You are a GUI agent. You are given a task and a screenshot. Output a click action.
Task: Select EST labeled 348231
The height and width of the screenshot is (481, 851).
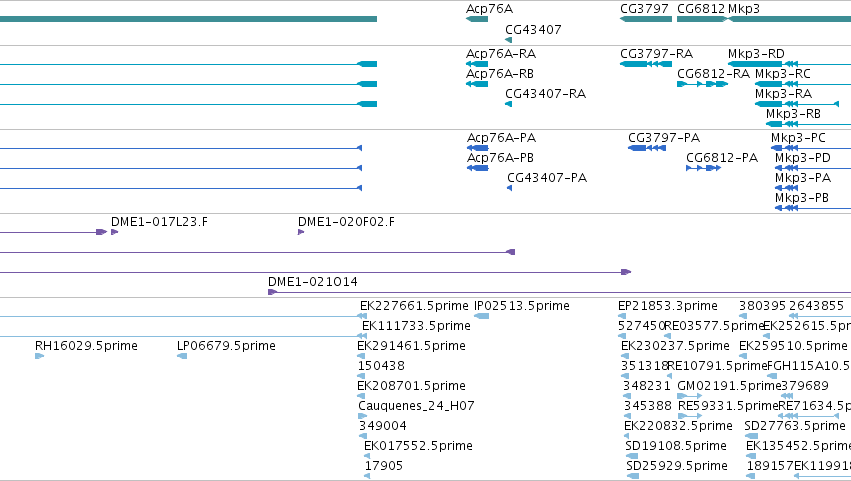coord(647,387)
